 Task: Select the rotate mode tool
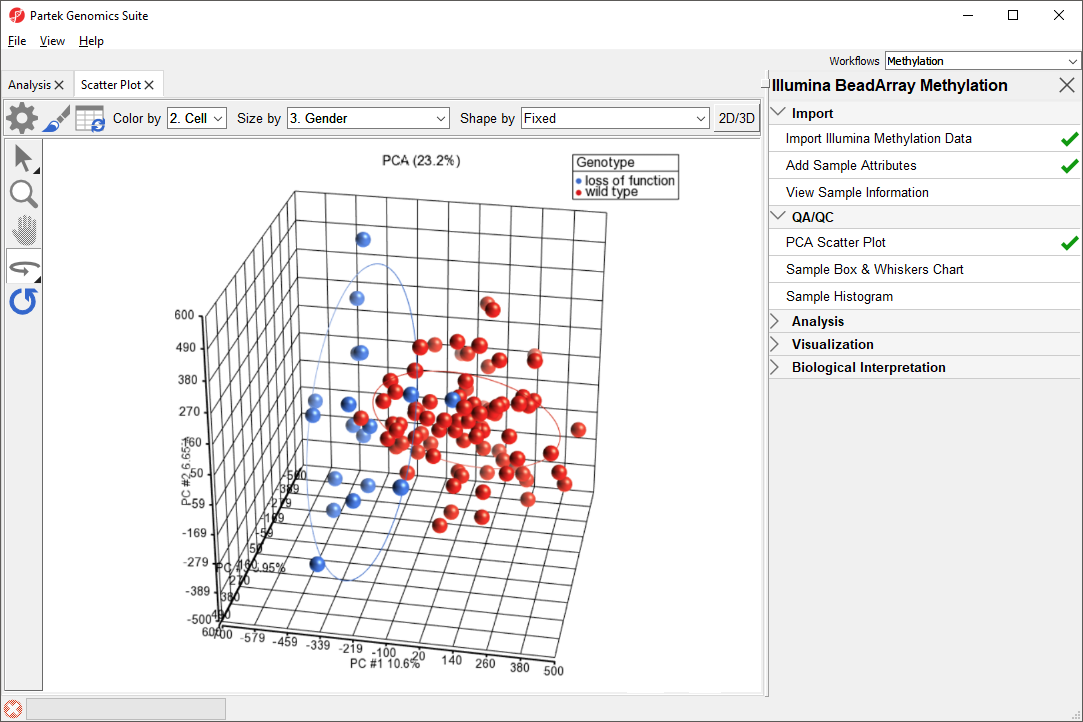(x=24, y=268)
